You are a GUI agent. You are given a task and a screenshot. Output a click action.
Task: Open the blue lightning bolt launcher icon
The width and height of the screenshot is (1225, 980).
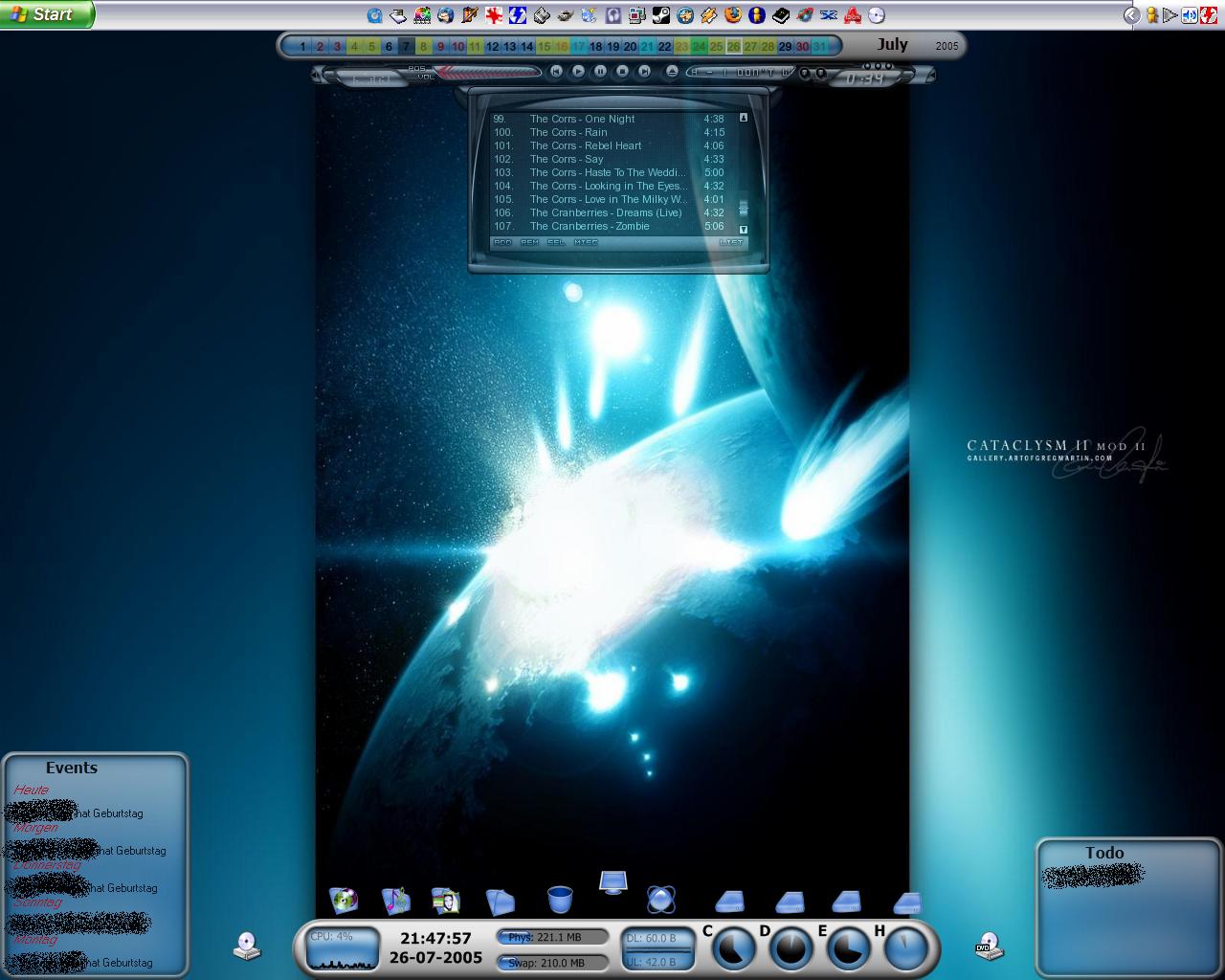coord(518,15)
